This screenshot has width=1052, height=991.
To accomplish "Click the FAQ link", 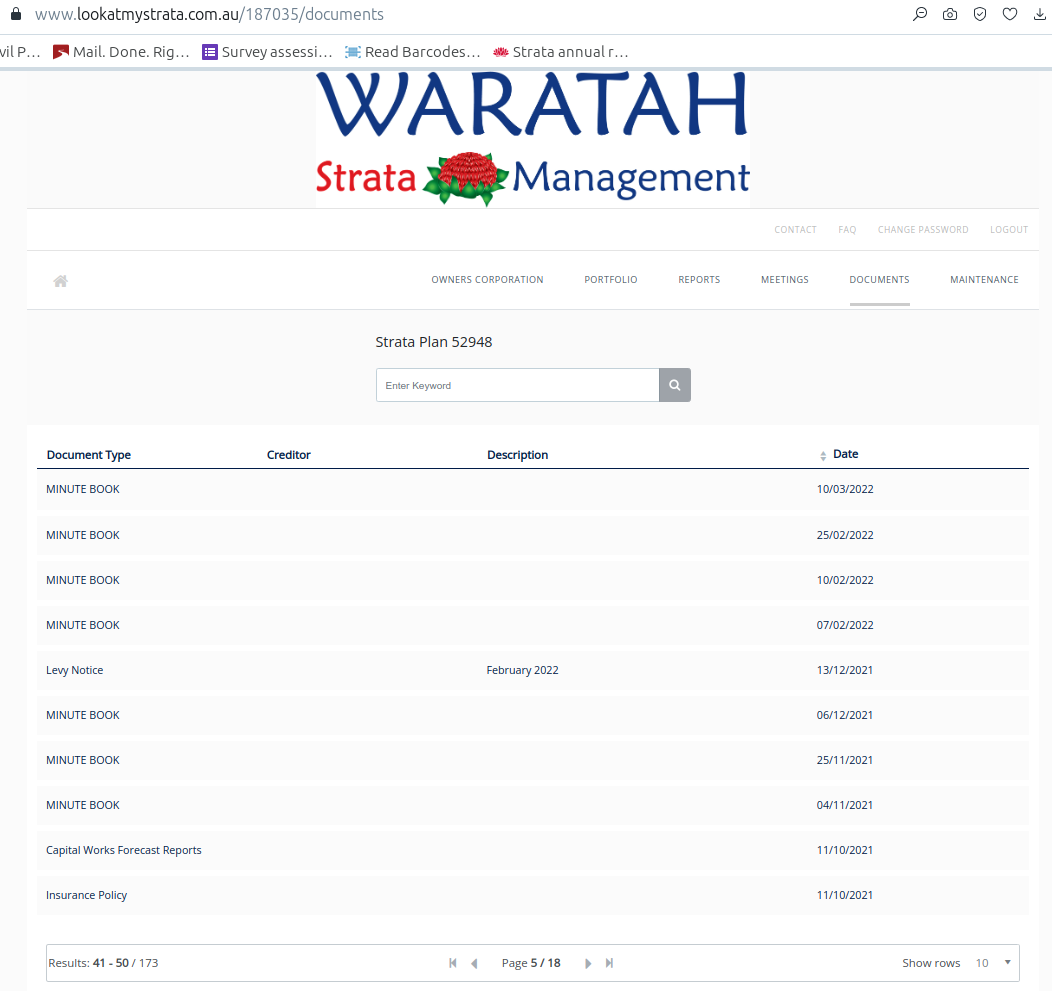I will coord(847,229).
